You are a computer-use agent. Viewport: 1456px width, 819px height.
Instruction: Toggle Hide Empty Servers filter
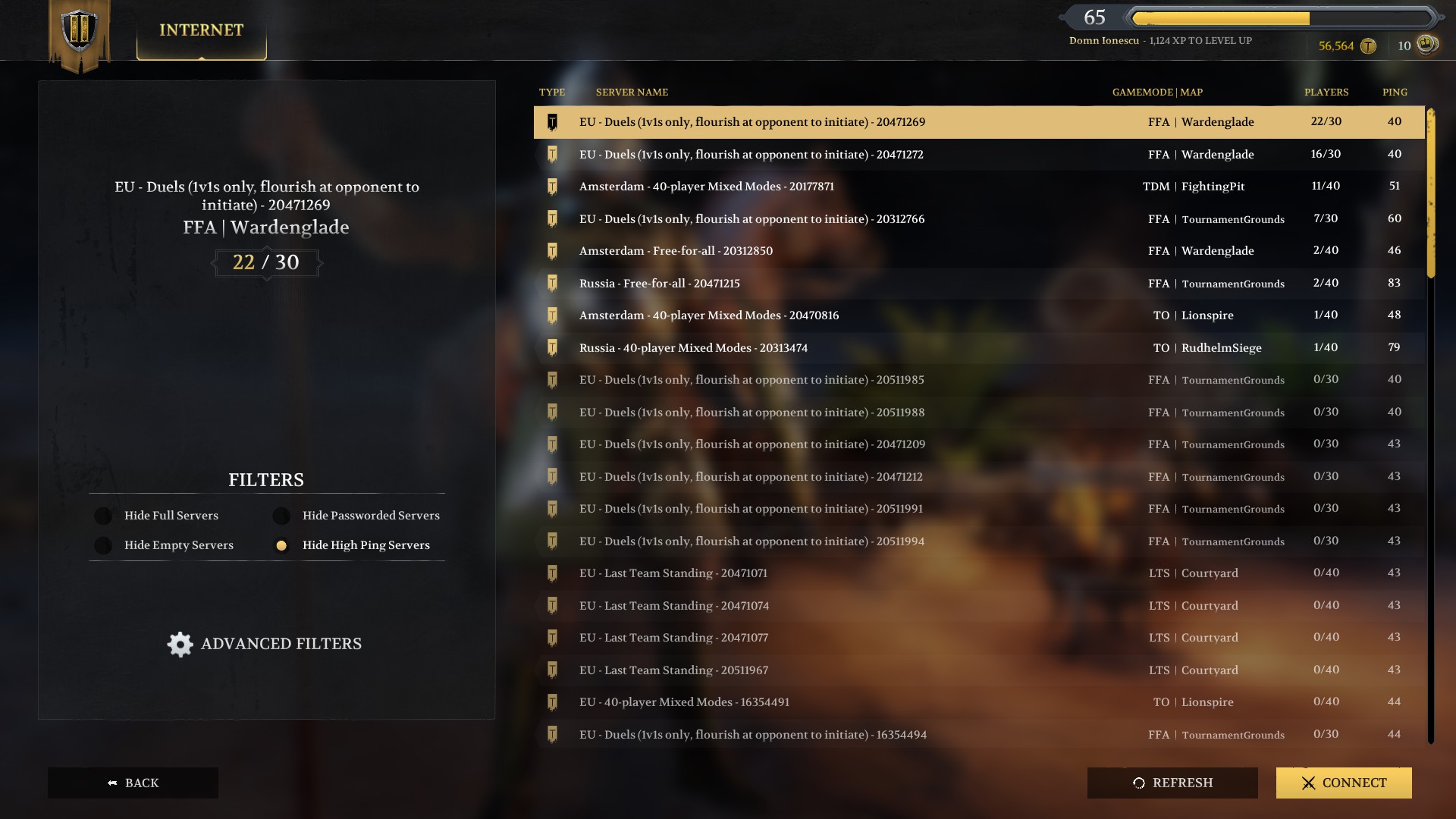click(103, 545)
